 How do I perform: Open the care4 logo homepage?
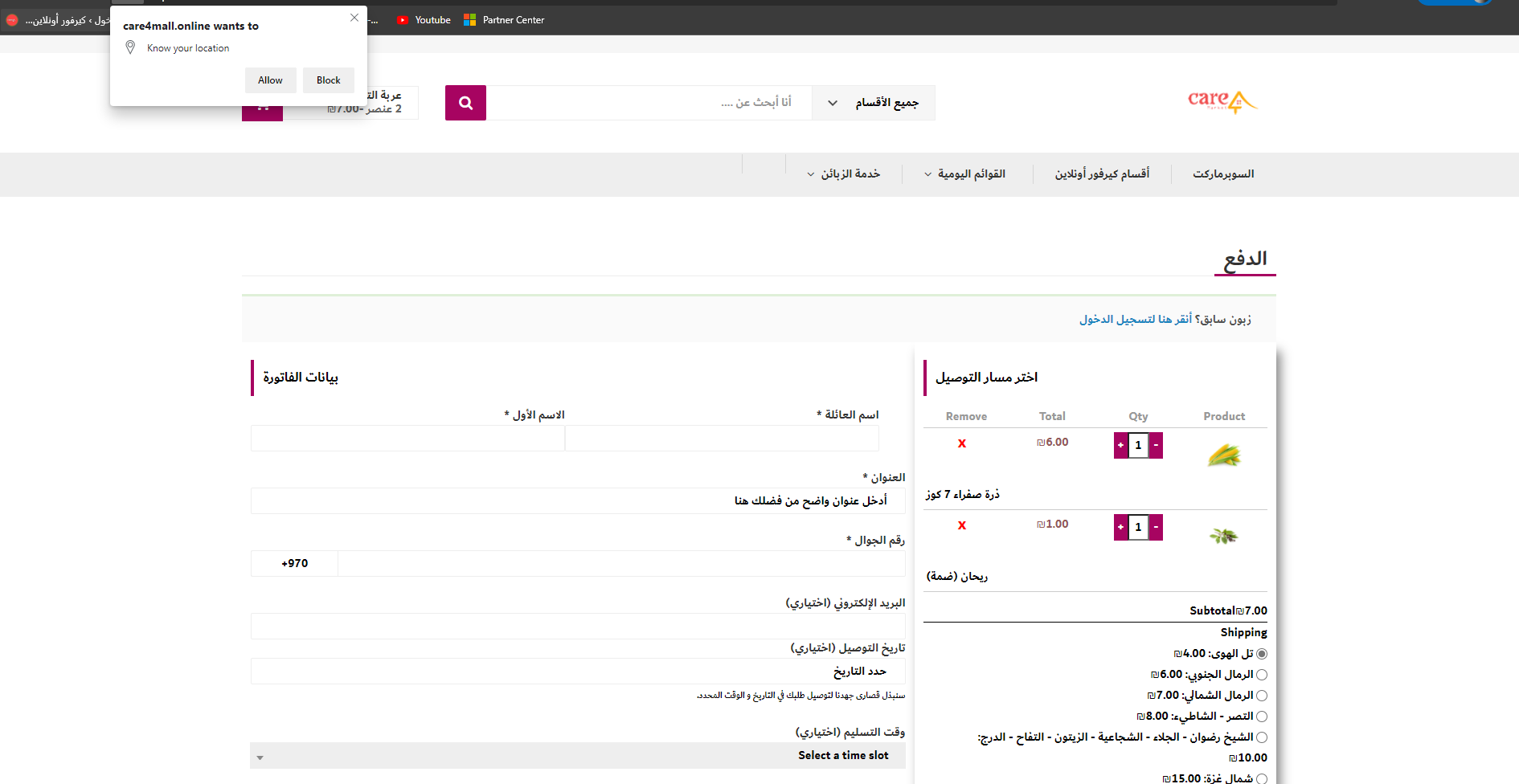tap(1222, 101)
